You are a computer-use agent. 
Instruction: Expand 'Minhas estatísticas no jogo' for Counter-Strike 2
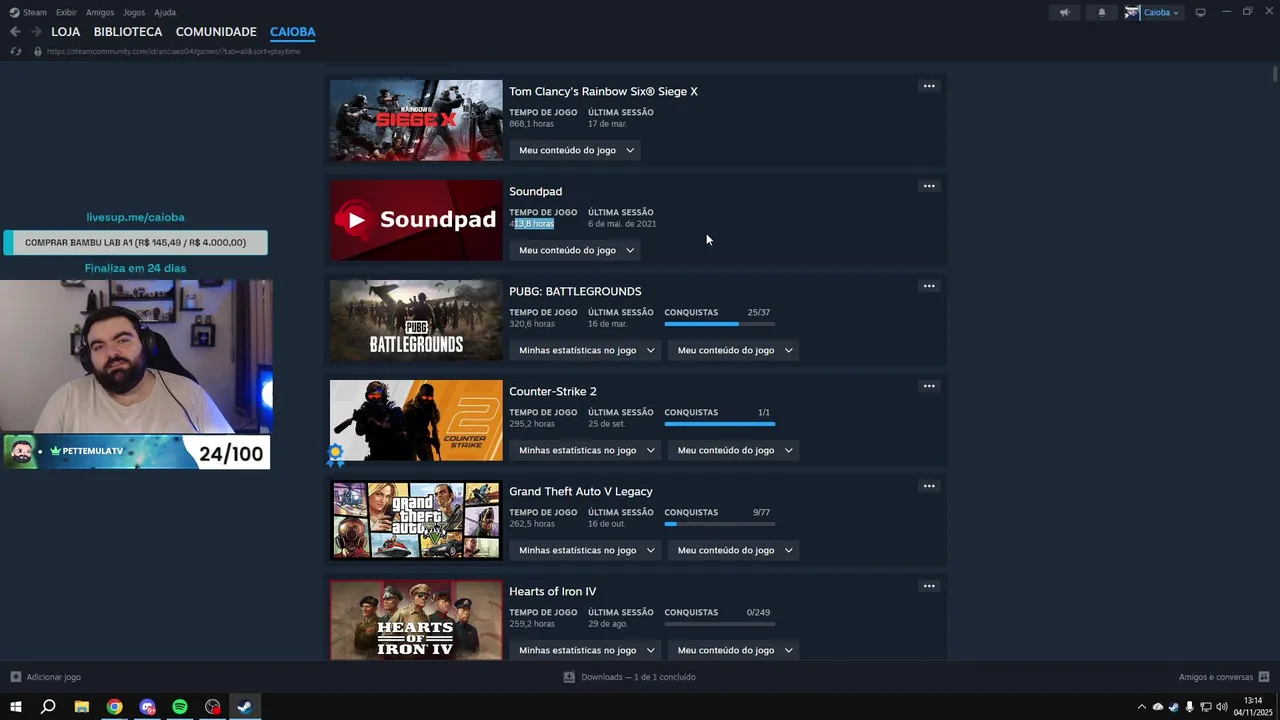(585, 450)
